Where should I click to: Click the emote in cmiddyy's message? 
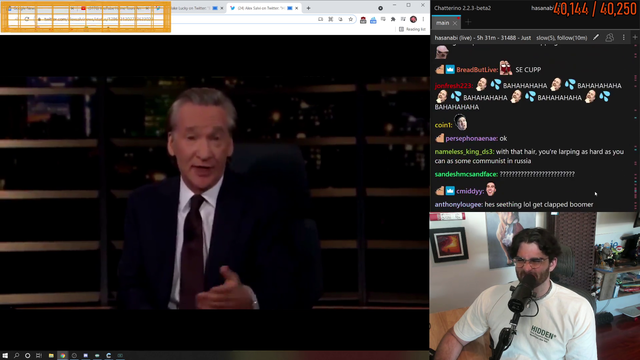[491, 189]
